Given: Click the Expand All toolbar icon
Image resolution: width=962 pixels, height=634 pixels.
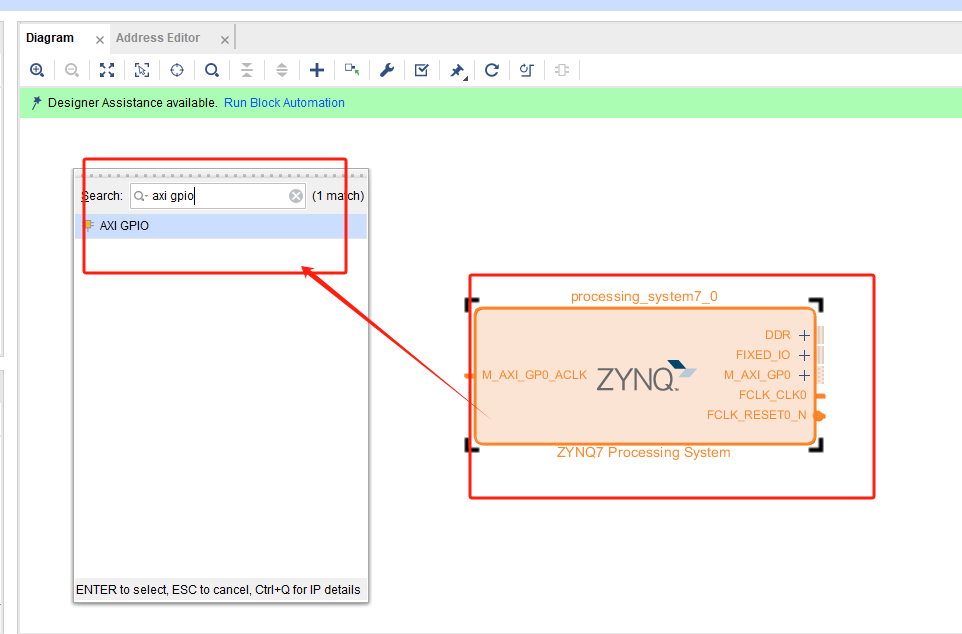Looking at the screenshot, I should (x=282, y=70).
